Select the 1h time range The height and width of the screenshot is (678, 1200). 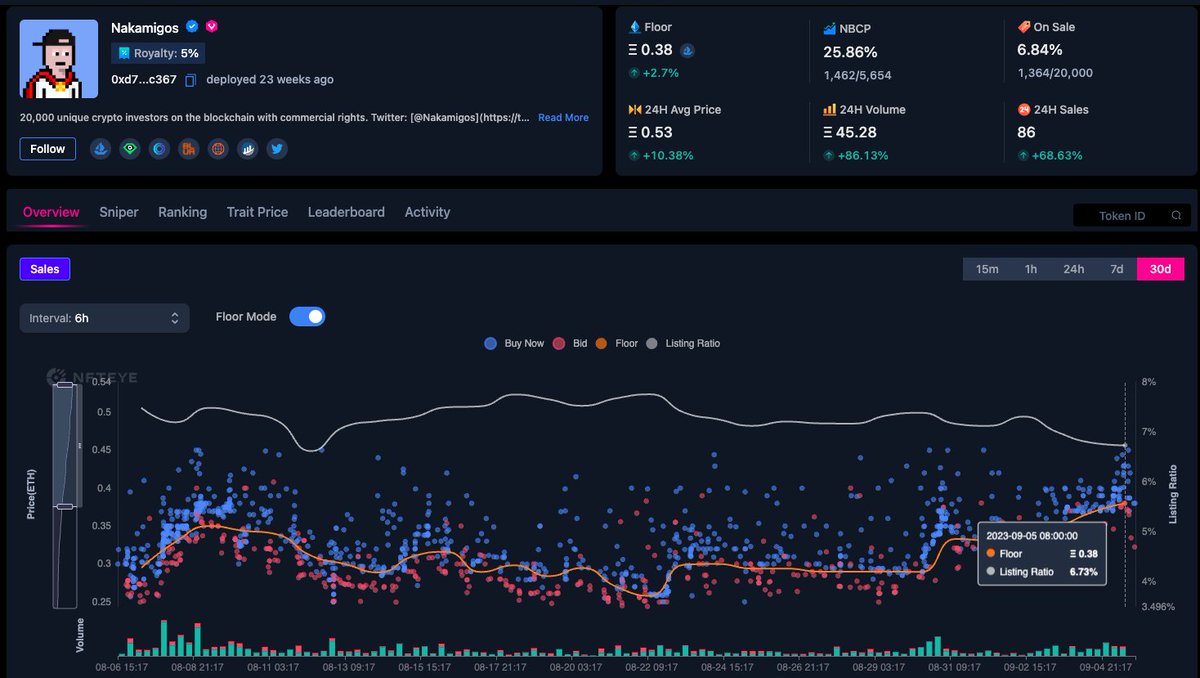coord(1031,269)
